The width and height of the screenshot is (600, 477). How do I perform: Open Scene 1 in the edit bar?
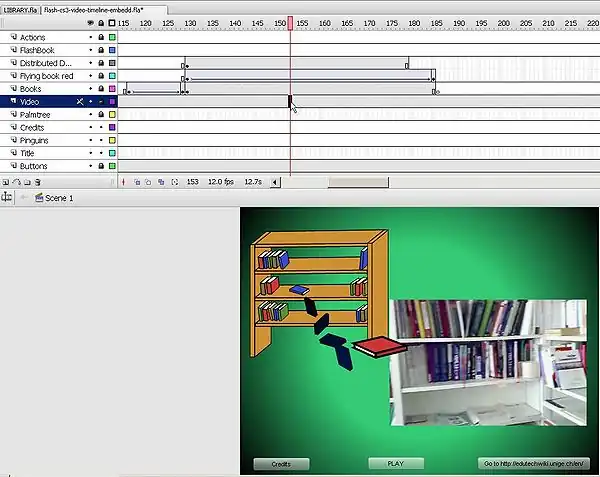coord(58,198)
